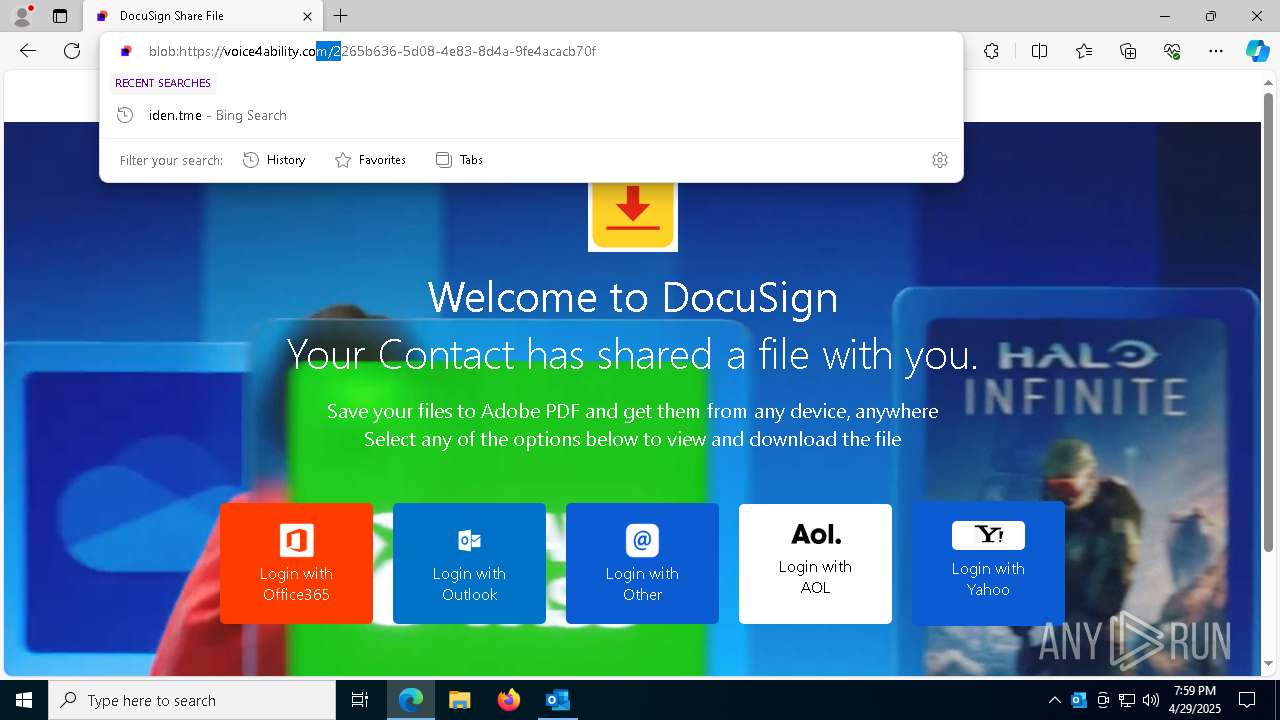Open File Explorer from the taskbar
This screenshot has height=720, width=1280.
[460, 700]
